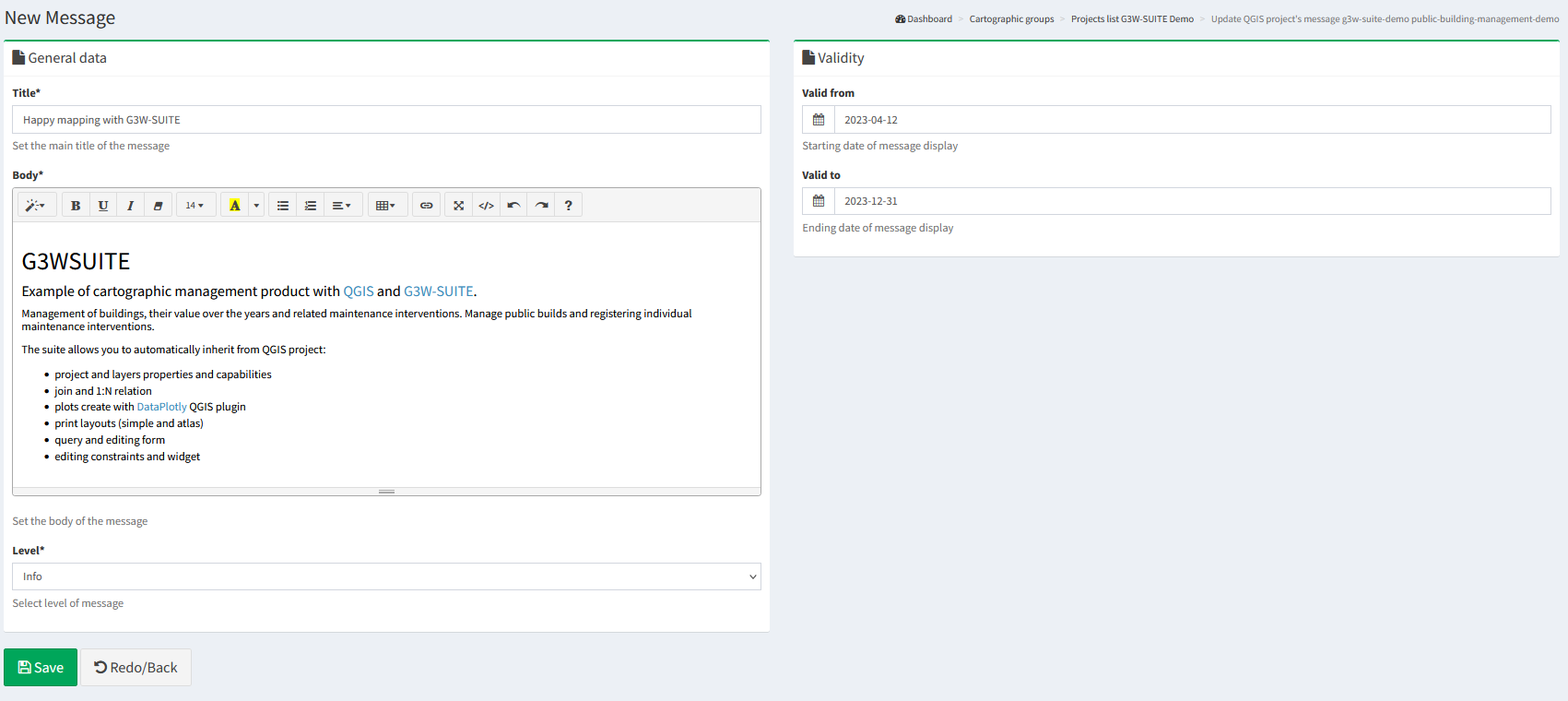
Task: Open Cartographic groups breadcrumb link
Action: pyautogui.click(x=1011, y=19)
